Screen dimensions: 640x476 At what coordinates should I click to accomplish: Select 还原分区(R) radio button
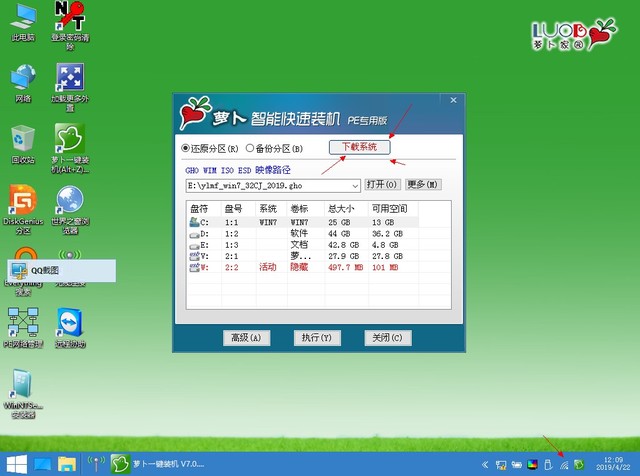[x=210, y=149]
